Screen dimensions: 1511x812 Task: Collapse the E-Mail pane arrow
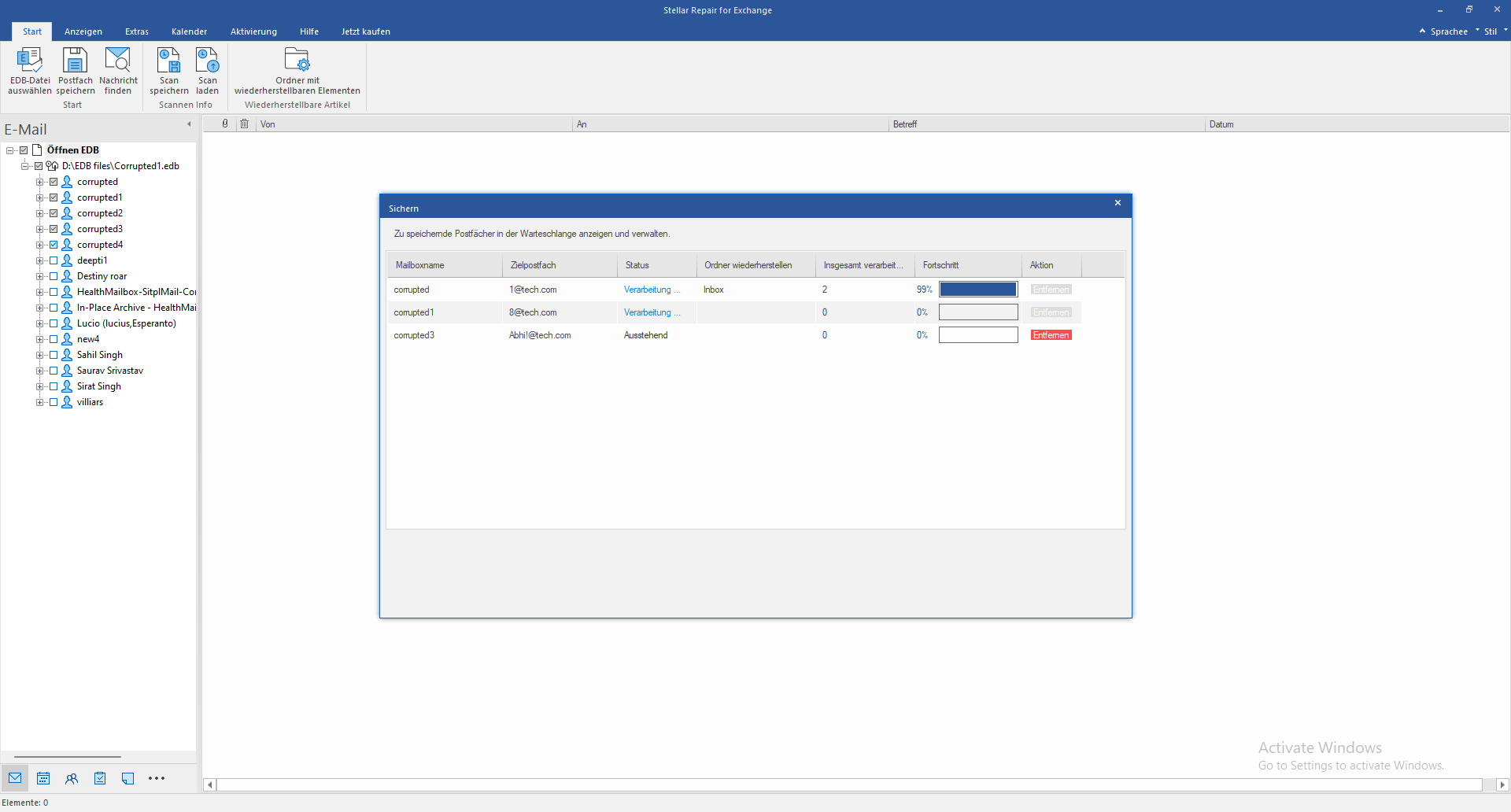click(x=189, y=124)
